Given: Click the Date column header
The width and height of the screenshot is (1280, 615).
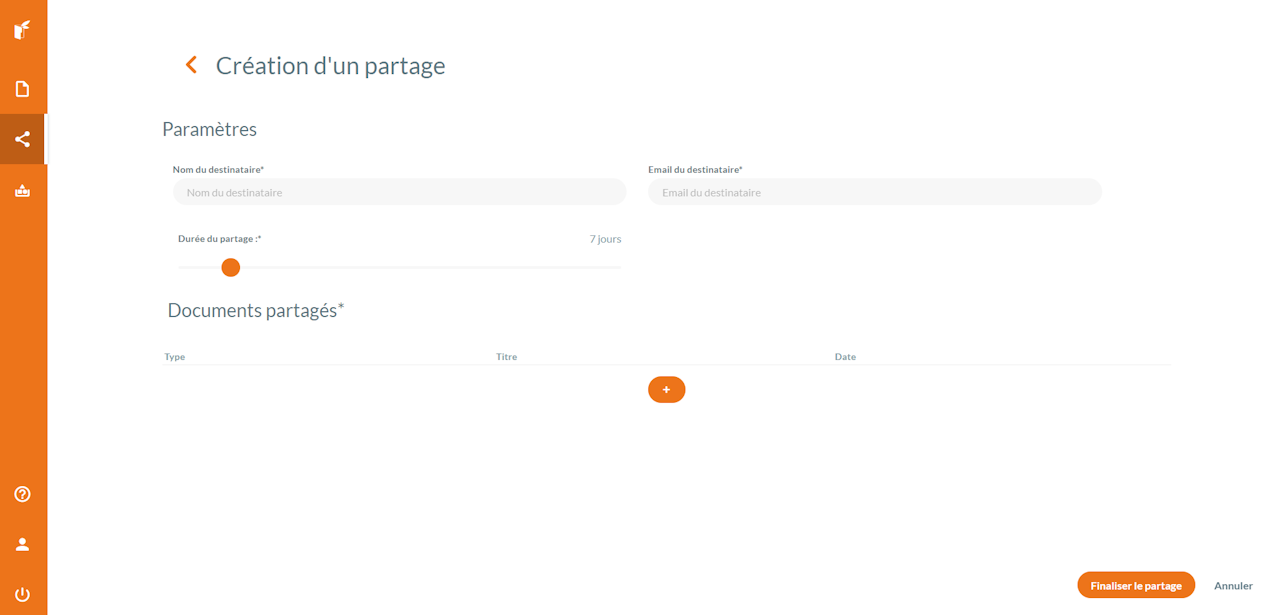Looking at the screenshot, I should (x=845, y=357).
